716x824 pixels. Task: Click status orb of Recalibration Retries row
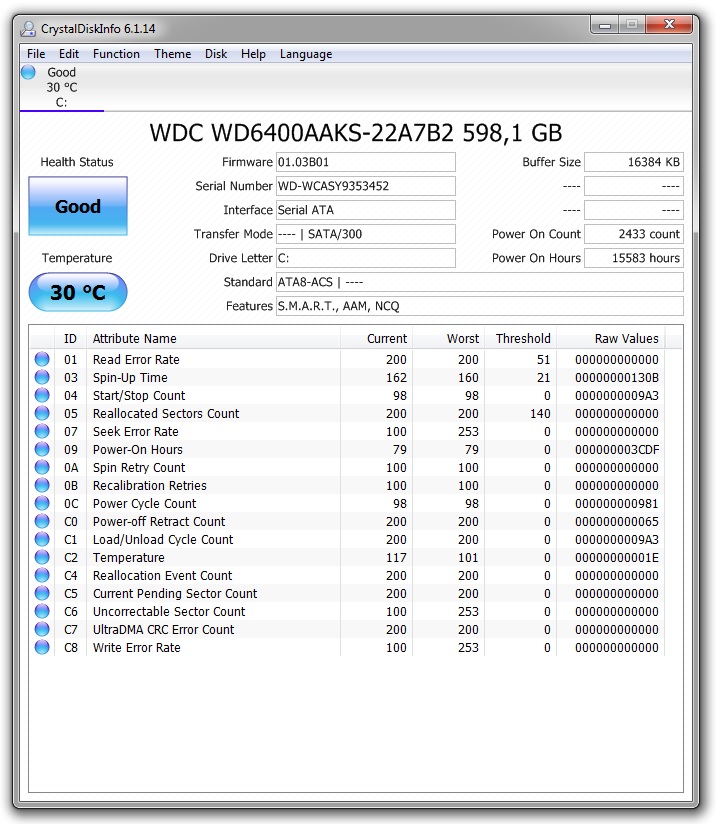(x=42, y=485)
